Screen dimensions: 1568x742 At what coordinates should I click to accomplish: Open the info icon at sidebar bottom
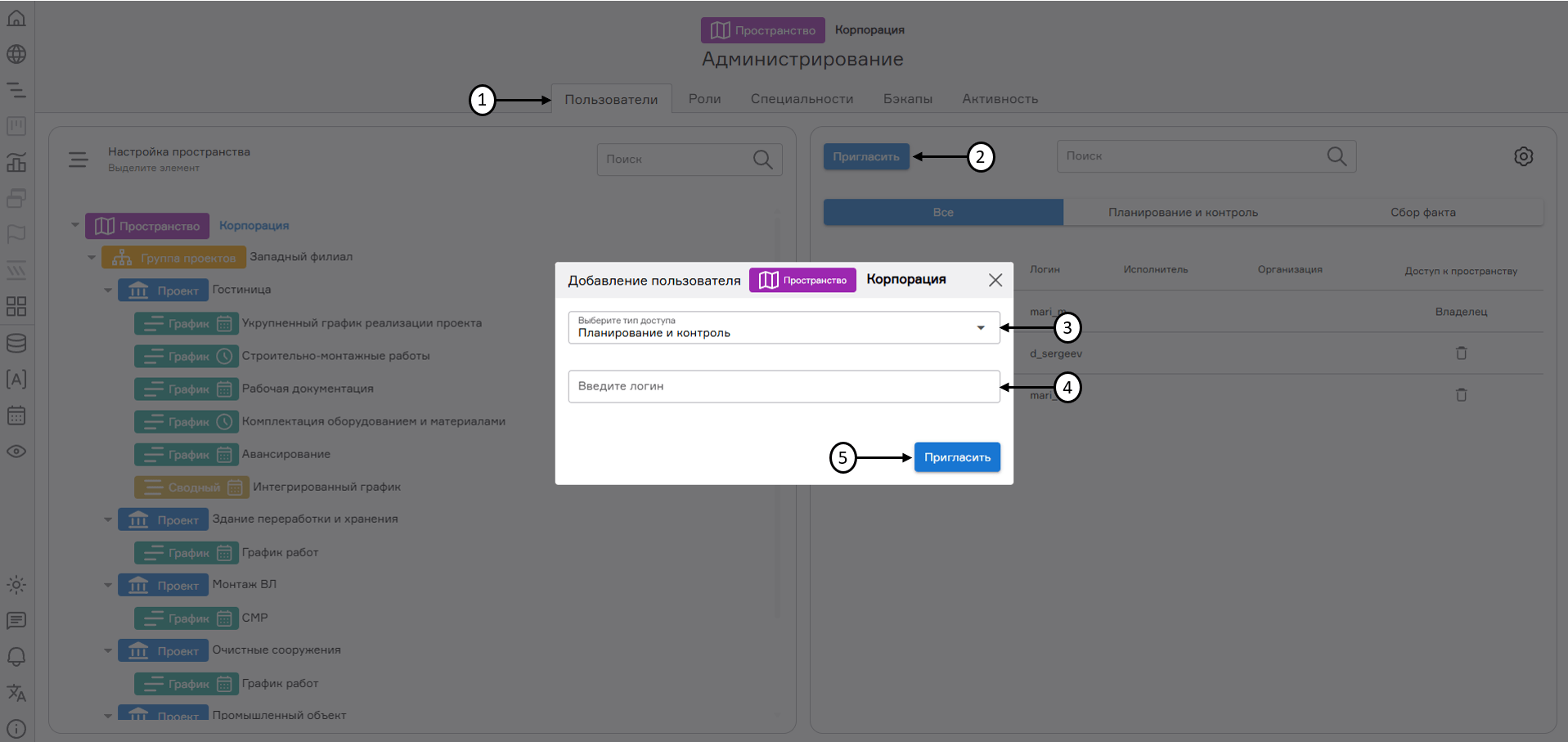pos(16,728)
